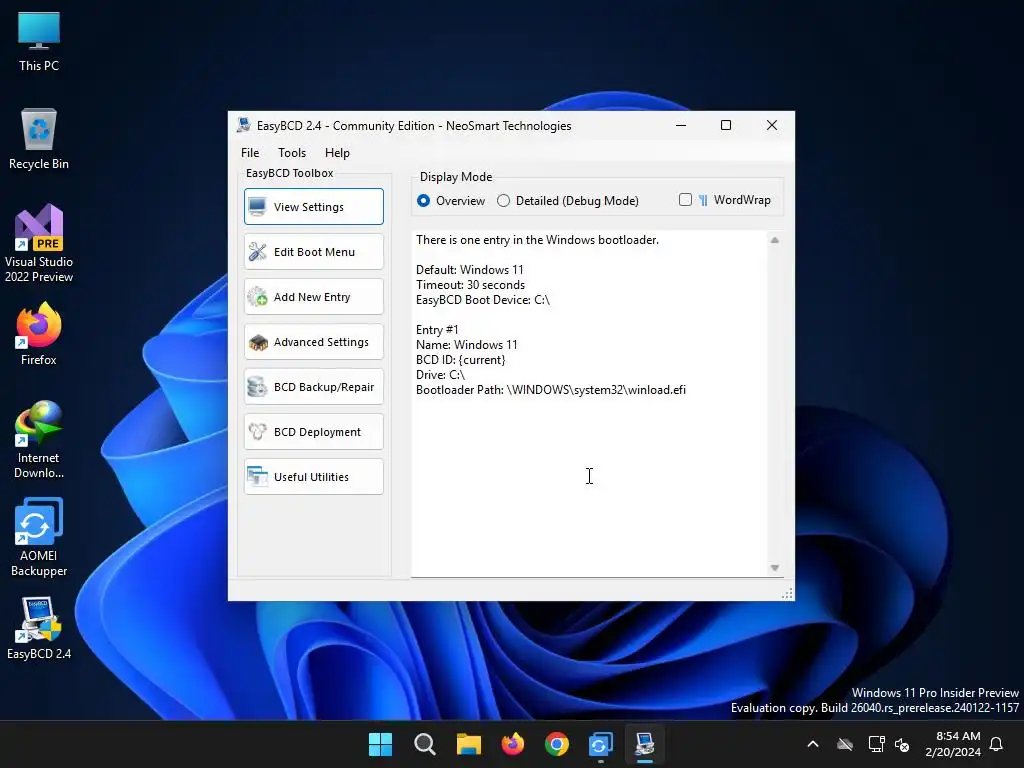The image size is (1024, 768).
Task: Click the network status tray icon
Action: point(876,744)
